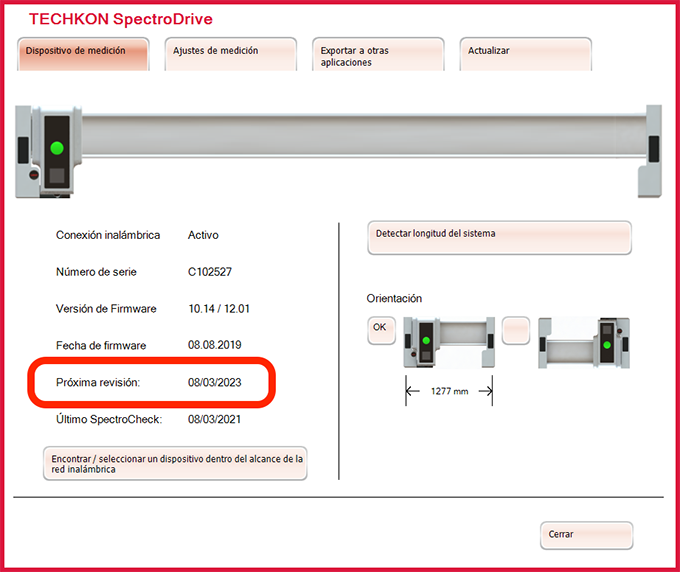Click gray square below green LED
This screenshot has width=680, height=572.
57,176
